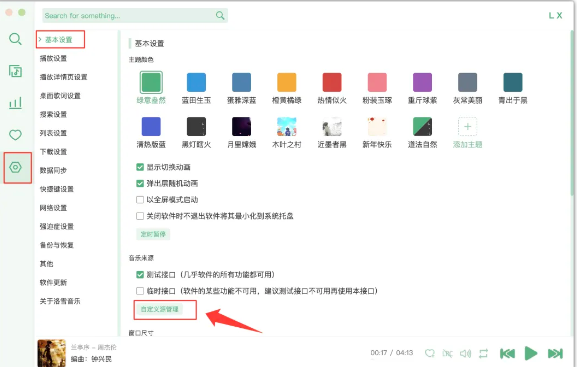Go to 备份与恢复 section
The height and width of the screenshot is (367, 577).
pos(57,245)
